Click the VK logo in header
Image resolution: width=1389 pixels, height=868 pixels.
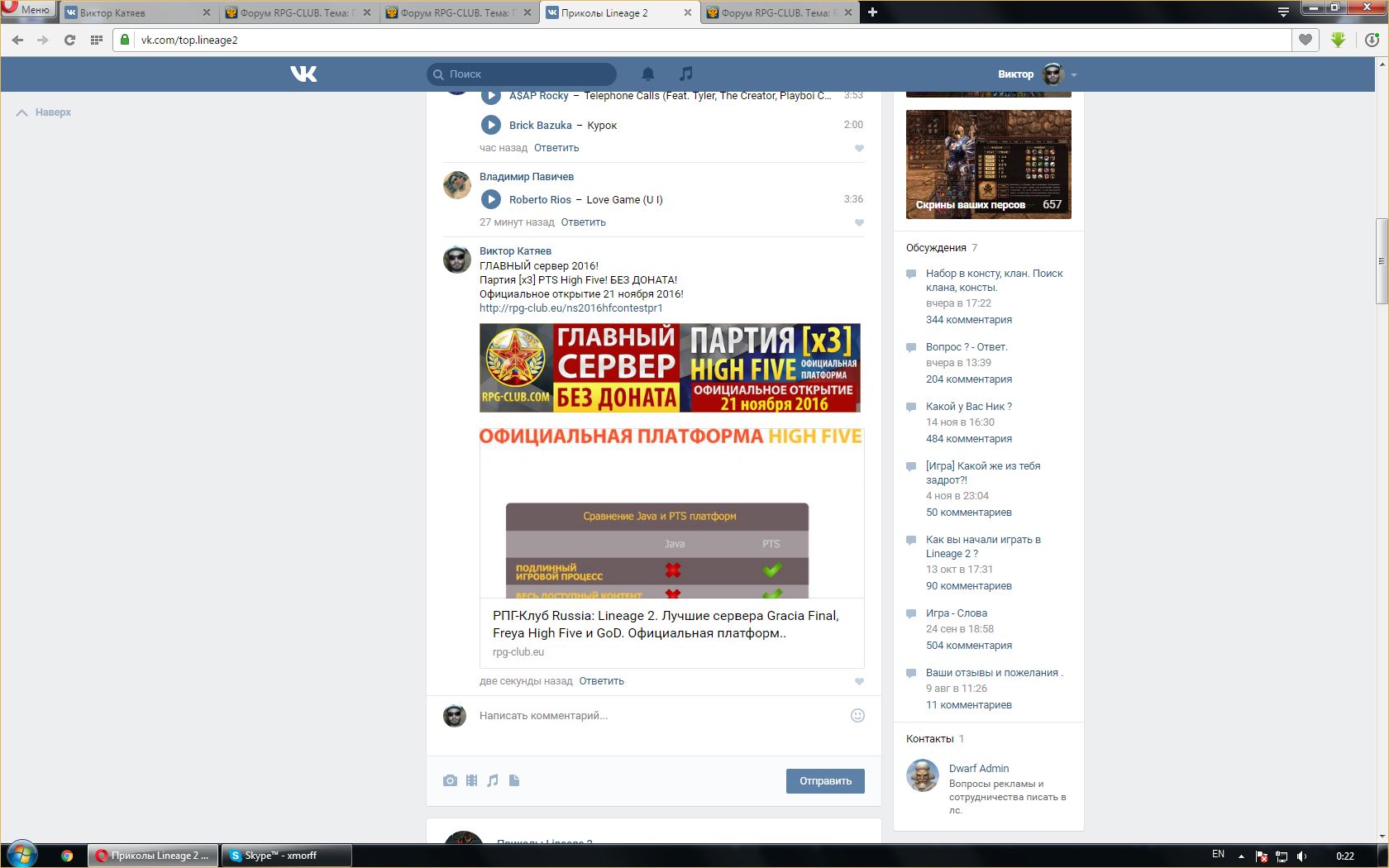point(303,74)
